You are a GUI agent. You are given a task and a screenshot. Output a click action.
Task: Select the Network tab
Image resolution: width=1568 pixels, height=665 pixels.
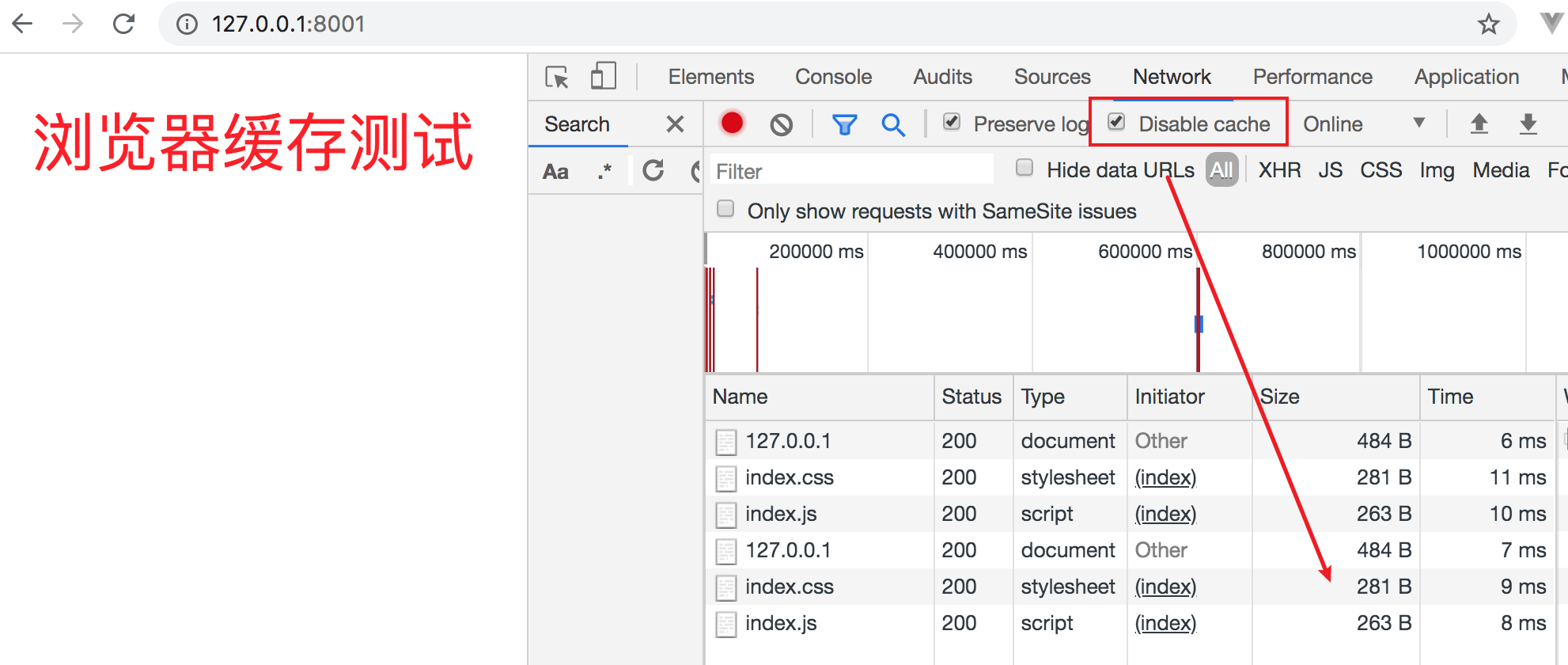click(x=1172, y=77)
